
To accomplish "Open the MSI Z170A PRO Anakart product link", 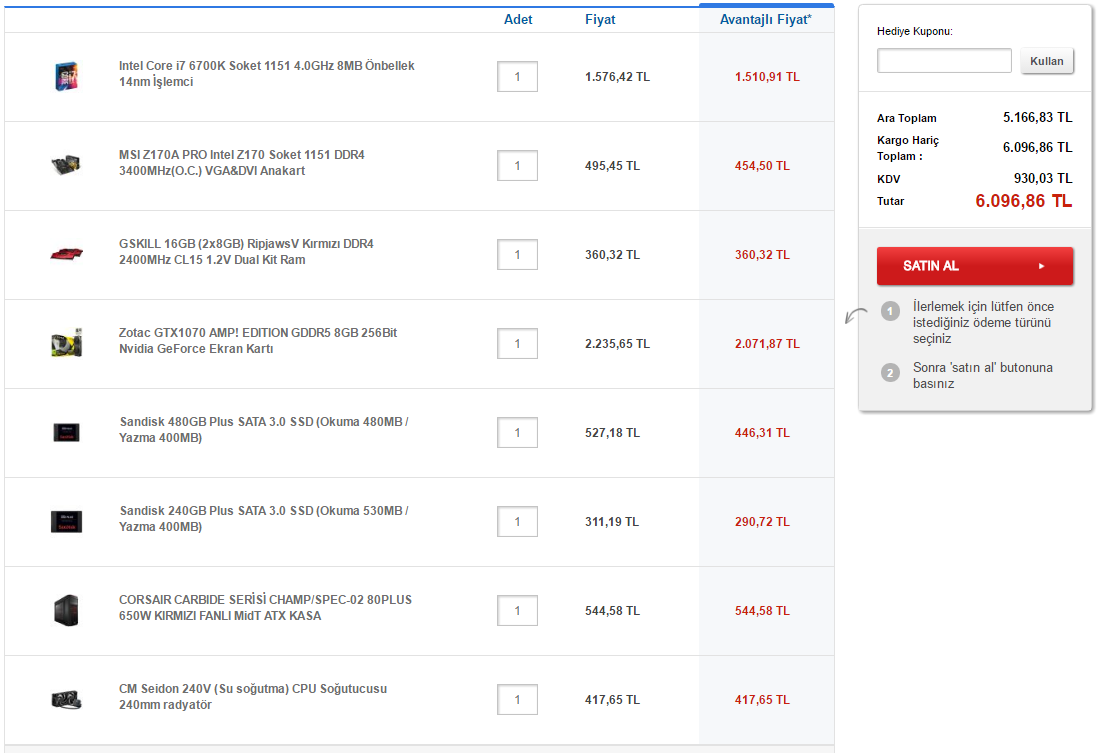I will click(241, 163).
